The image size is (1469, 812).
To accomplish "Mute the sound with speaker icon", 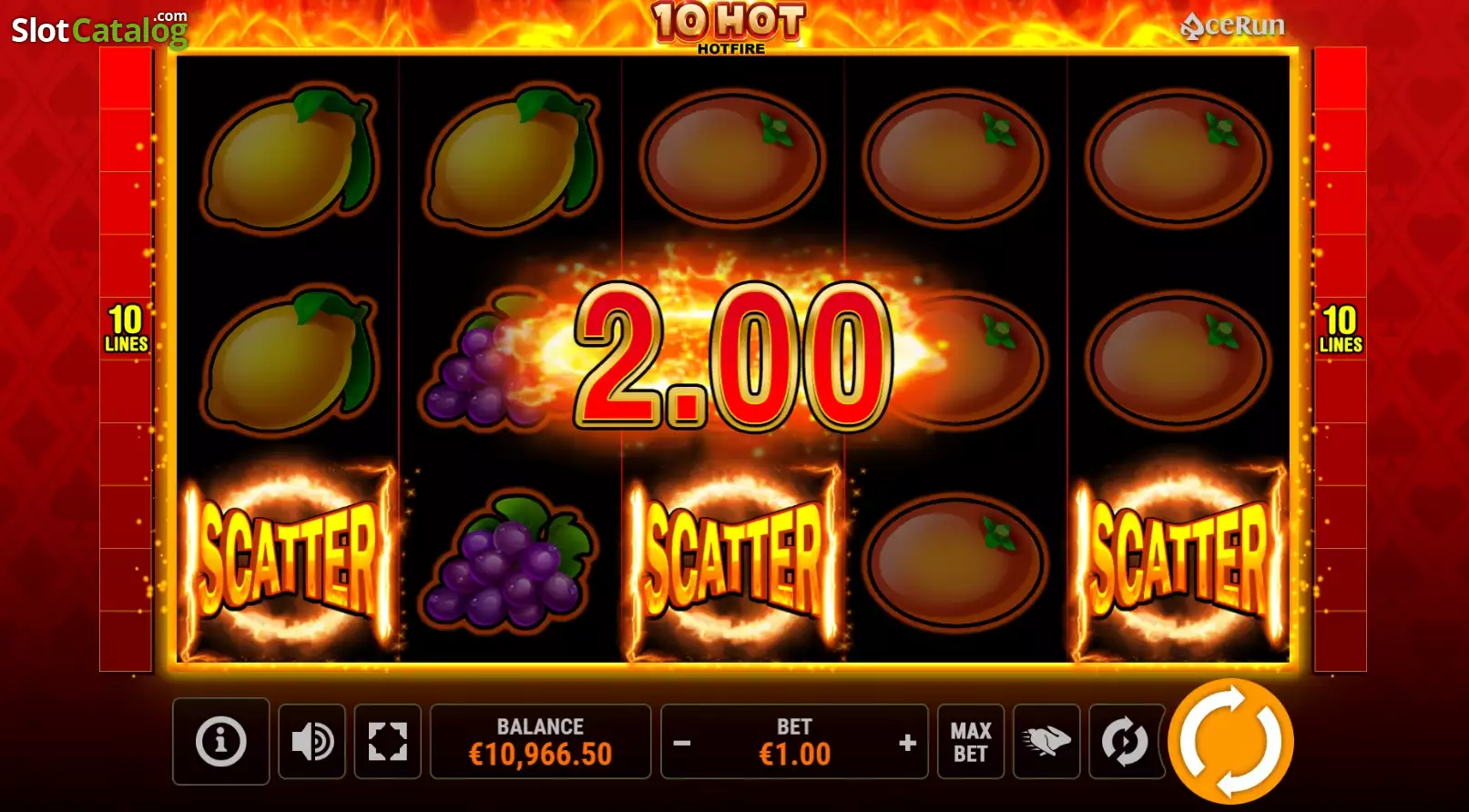I will coord(311,741).
